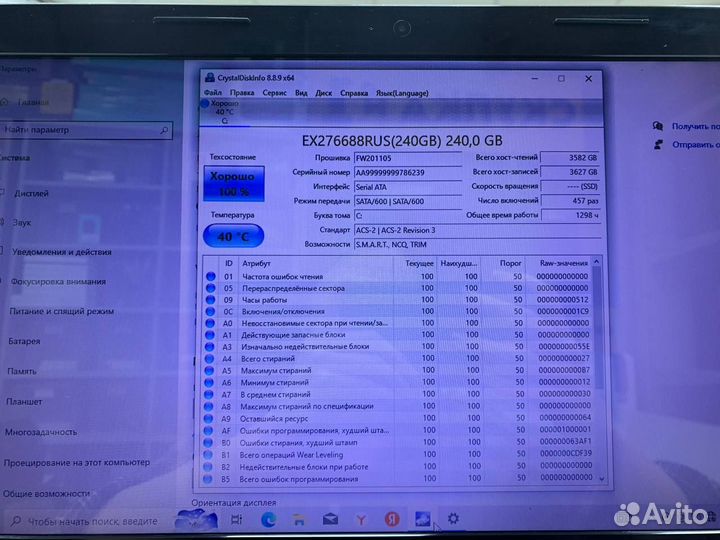Image resolution: width=720 pixels, height=540 pixels.
Task: Click the serial number field AA99999999786239
Action: (x=407, y=173)
